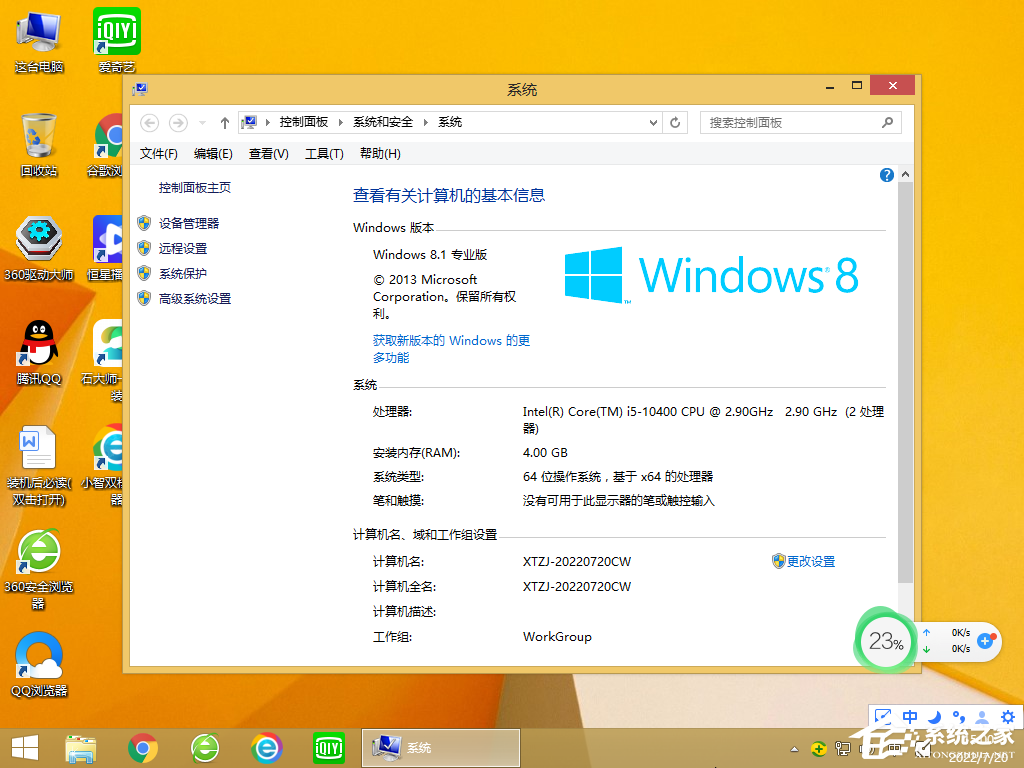Open the address bar dropdown arrow

point(653,122)
